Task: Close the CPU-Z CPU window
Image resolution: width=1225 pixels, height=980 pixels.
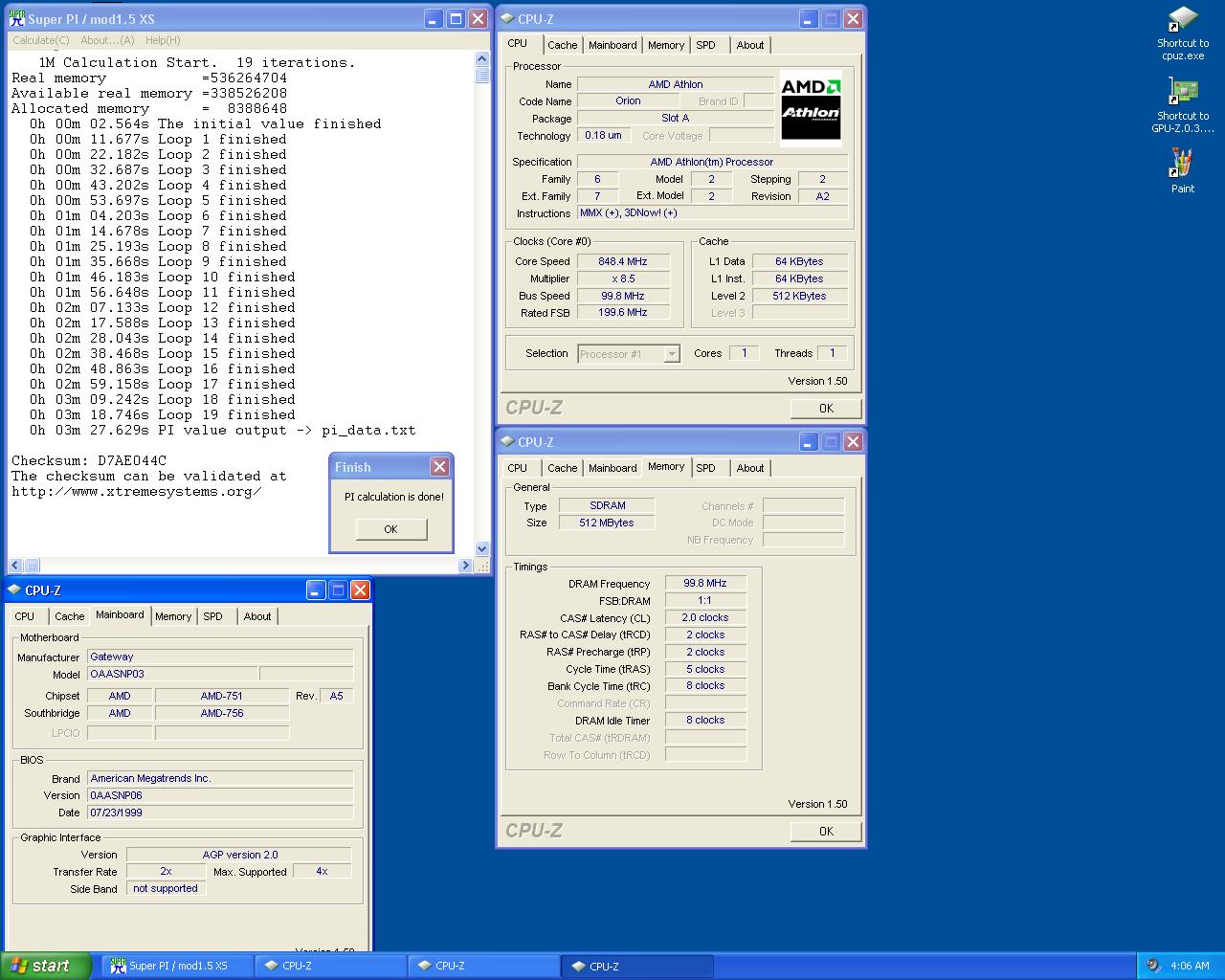Action: [x=854, y=18]
